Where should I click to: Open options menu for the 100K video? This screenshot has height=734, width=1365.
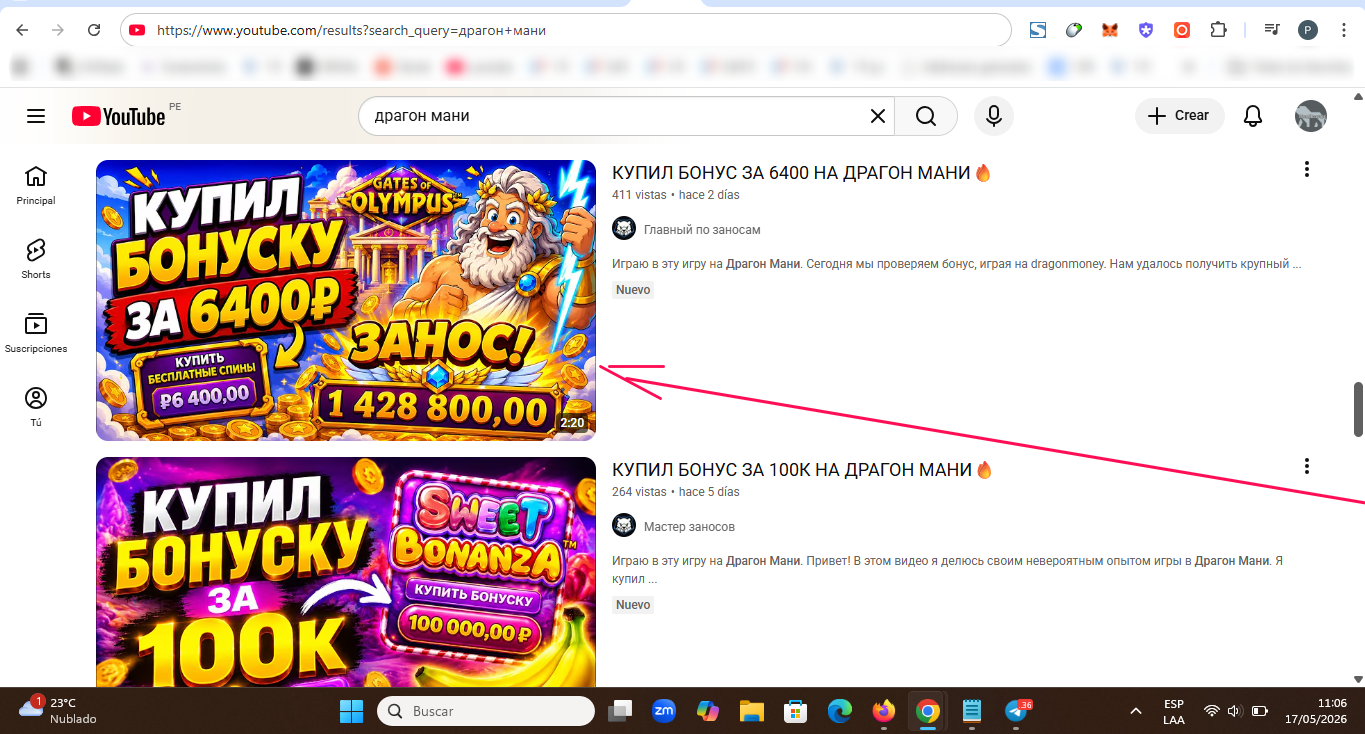click(x=1306, y=466)
